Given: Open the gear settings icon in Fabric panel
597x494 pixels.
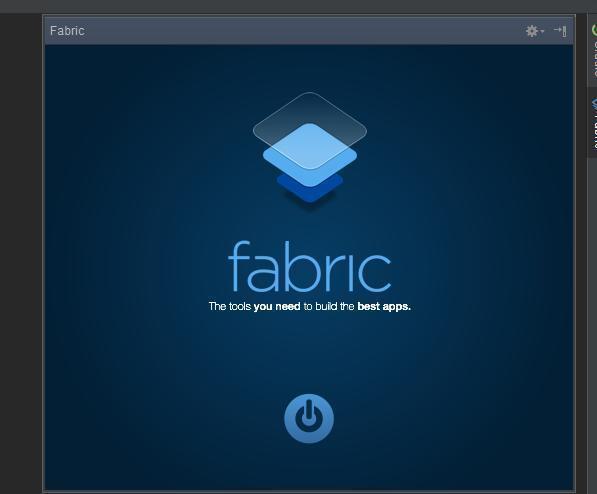Looking at the screenshot, I should [532, 31].
